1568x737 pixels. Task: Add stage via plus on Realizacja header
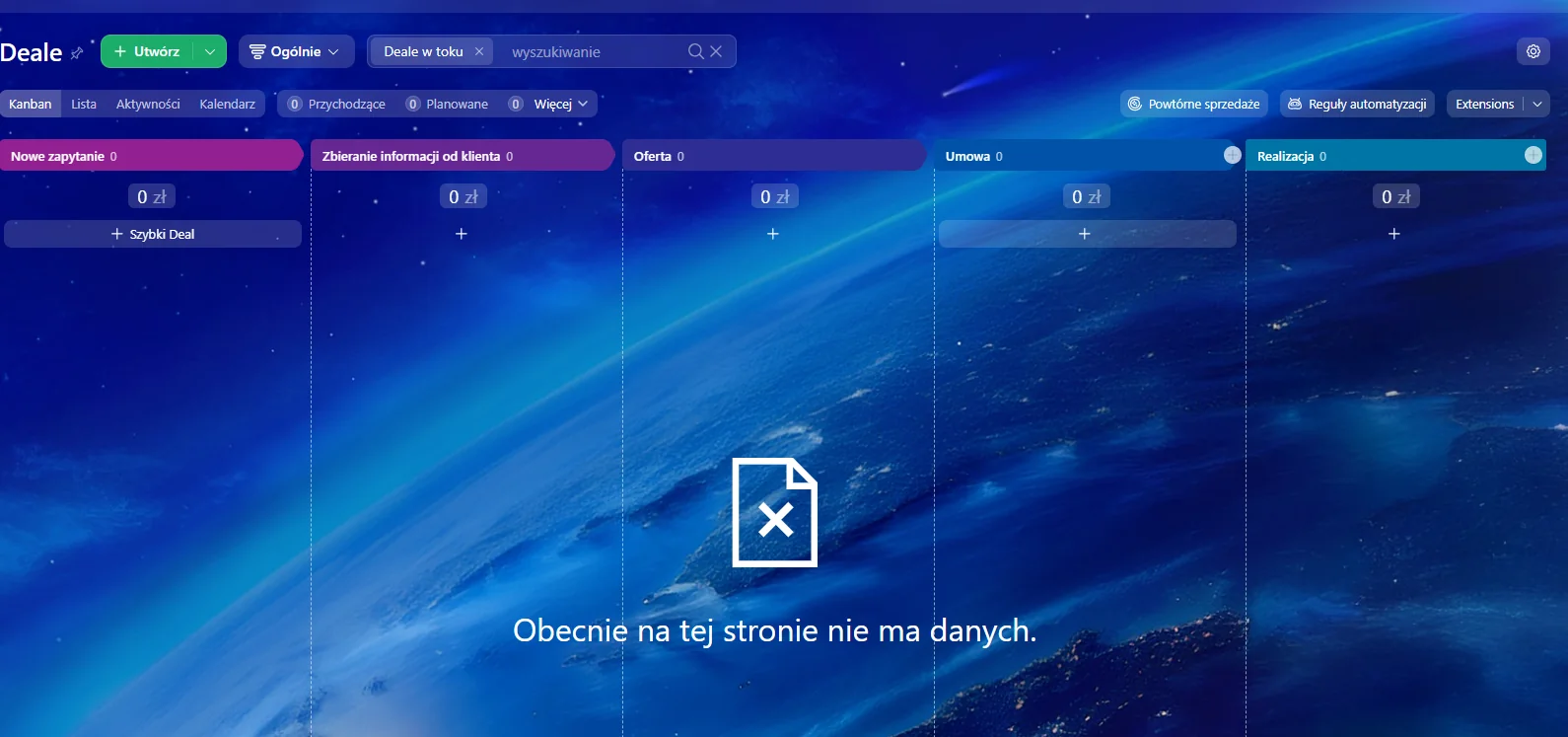(1533, 155)
